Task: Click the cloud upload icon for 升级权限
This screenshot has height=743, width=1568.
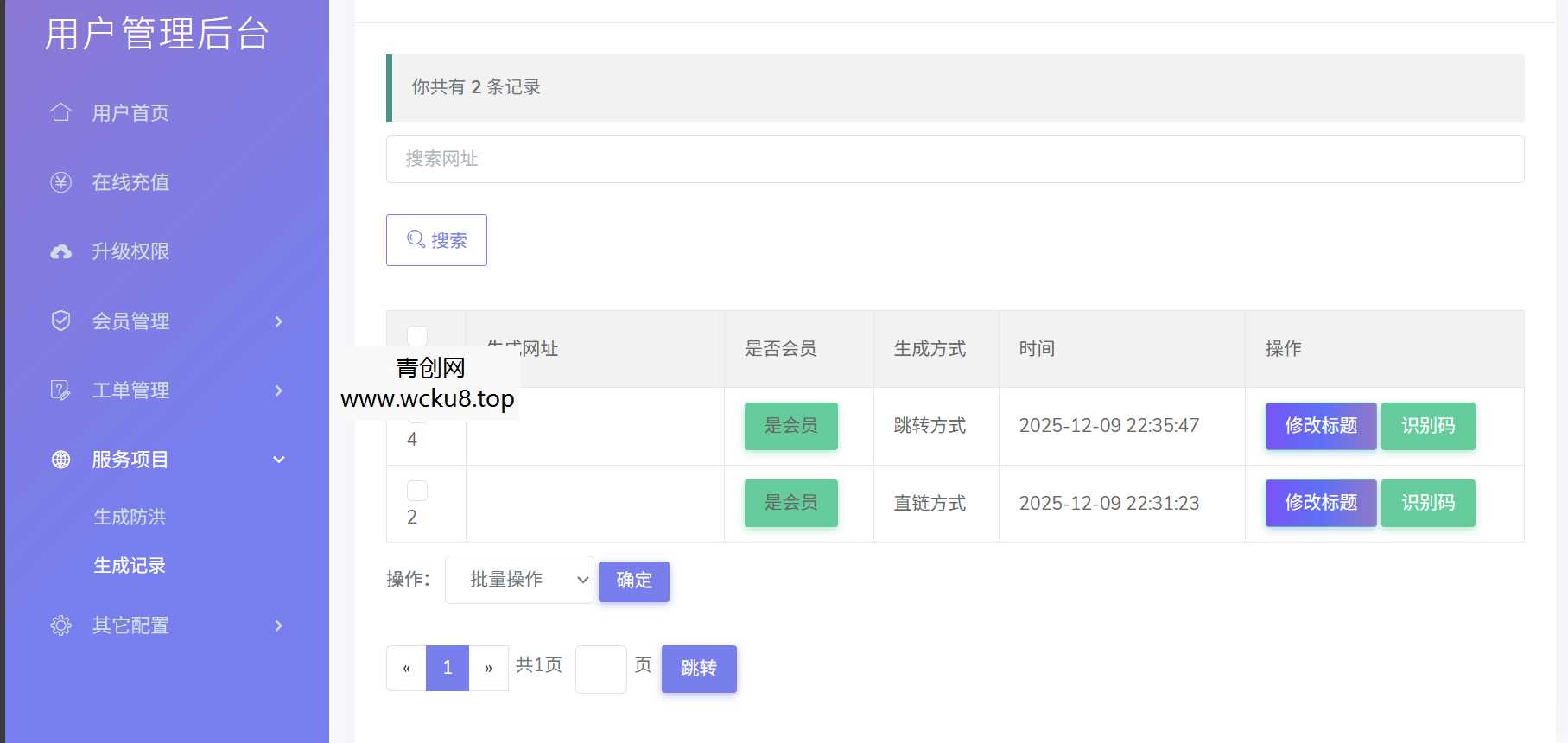Action: tap(60, 251)
